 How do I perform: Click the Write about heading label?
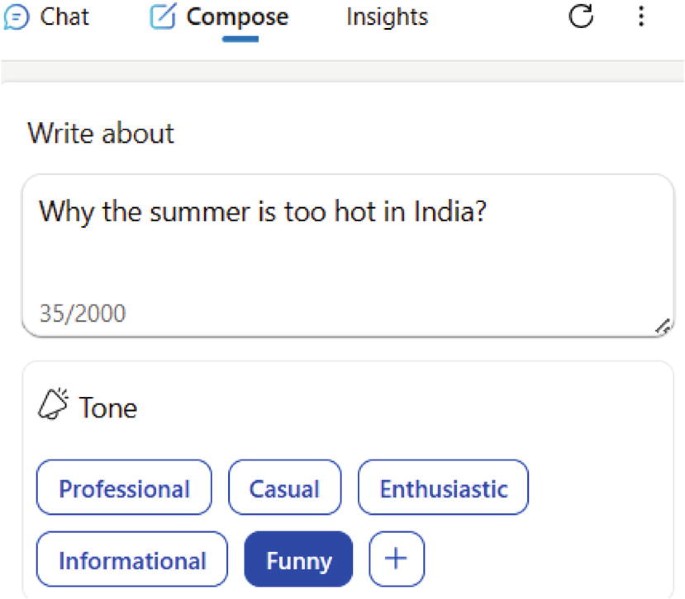coord(101,133)
